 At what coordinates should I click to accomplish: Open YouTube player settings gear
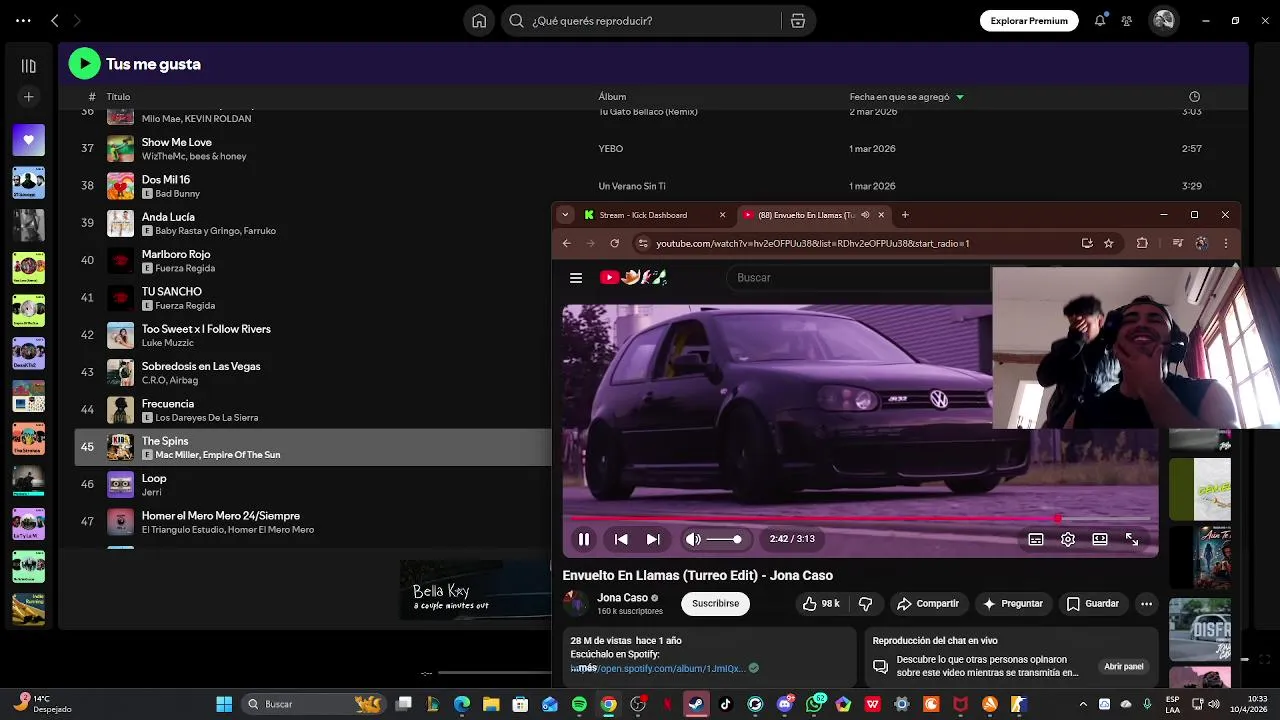[1068, 539]
